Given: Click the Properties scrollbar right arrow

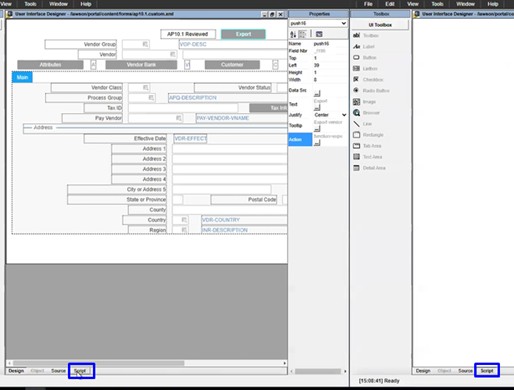Looking at the screenshot, I should 345,371.
